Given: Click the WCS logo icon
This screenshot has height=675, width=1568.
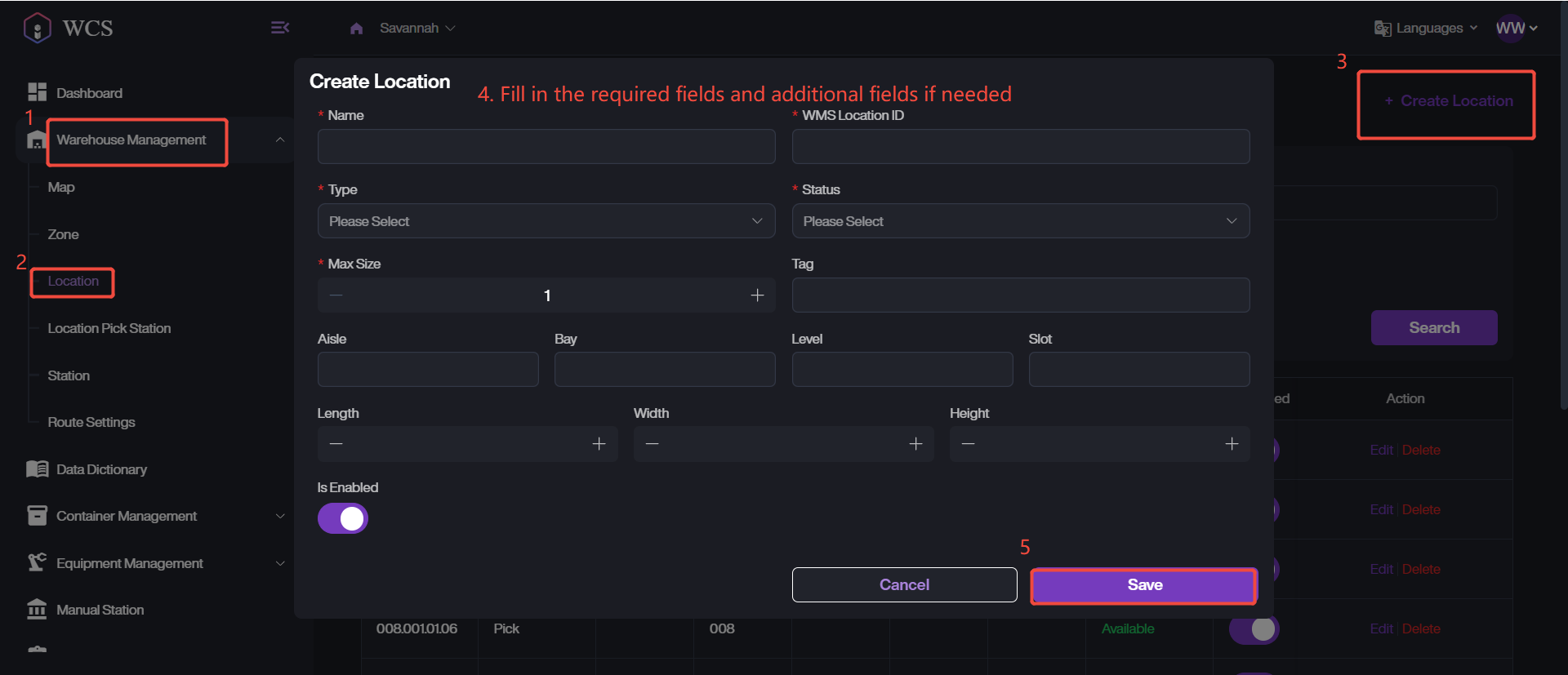Looking at the screenshot, I should coord(38,28).
